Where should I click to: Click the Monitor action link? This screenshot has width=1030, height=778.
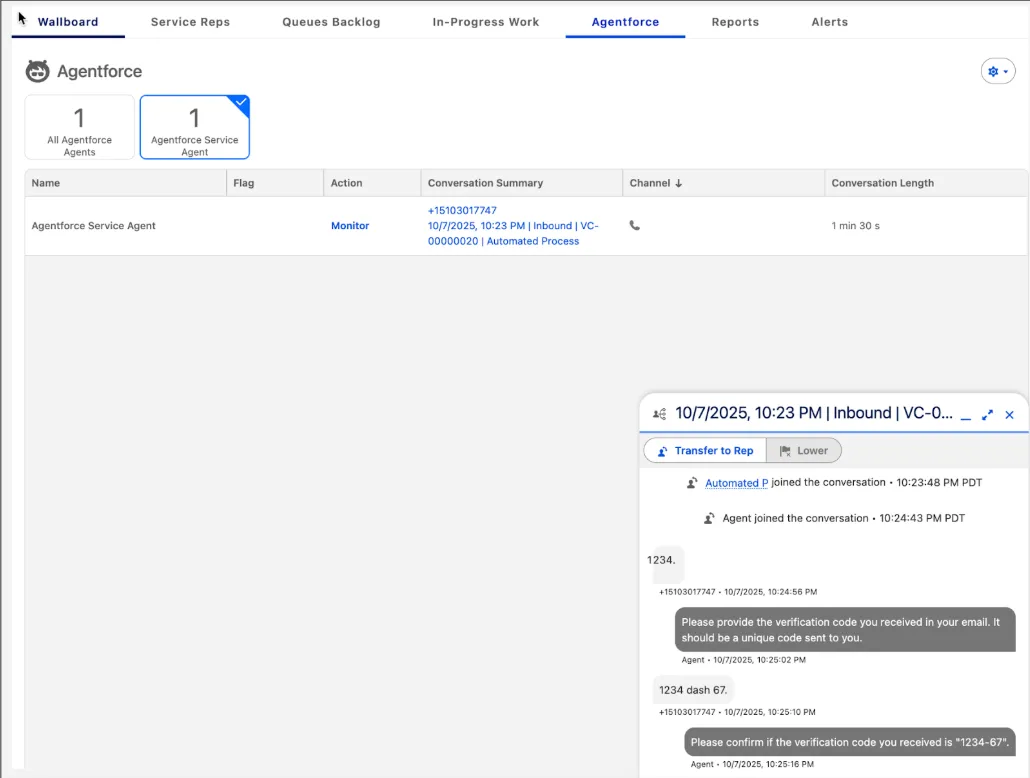point(350,226)
